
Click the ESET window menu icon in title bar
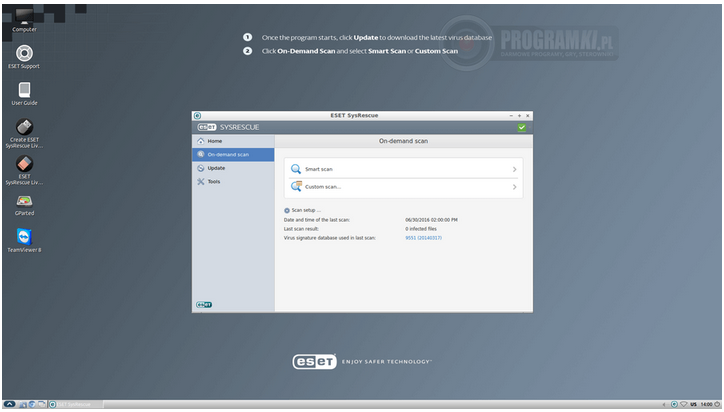click(x=198, y=116)
